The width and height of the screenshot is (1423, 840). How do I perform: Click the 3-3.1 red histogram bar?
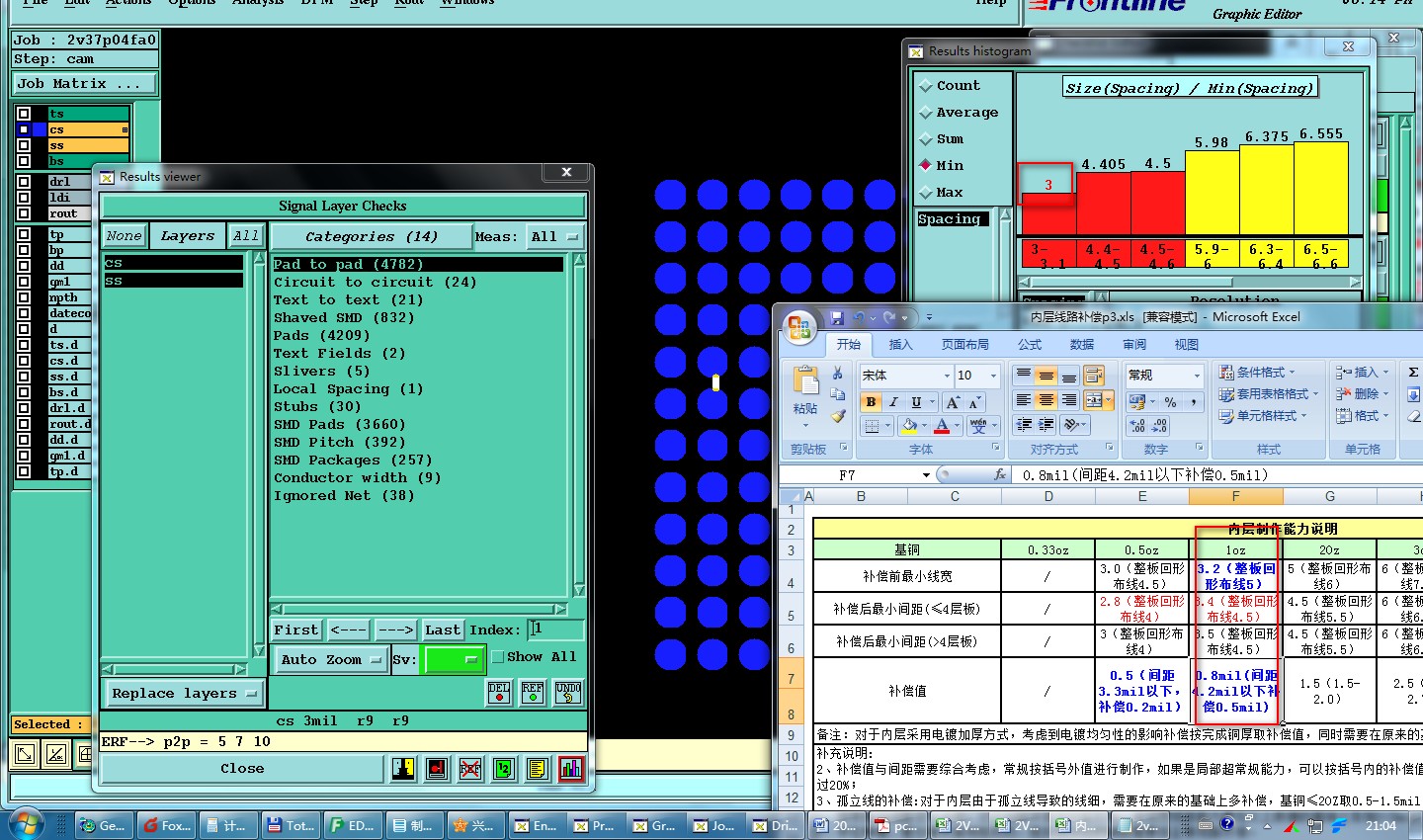coord(1048,213)
